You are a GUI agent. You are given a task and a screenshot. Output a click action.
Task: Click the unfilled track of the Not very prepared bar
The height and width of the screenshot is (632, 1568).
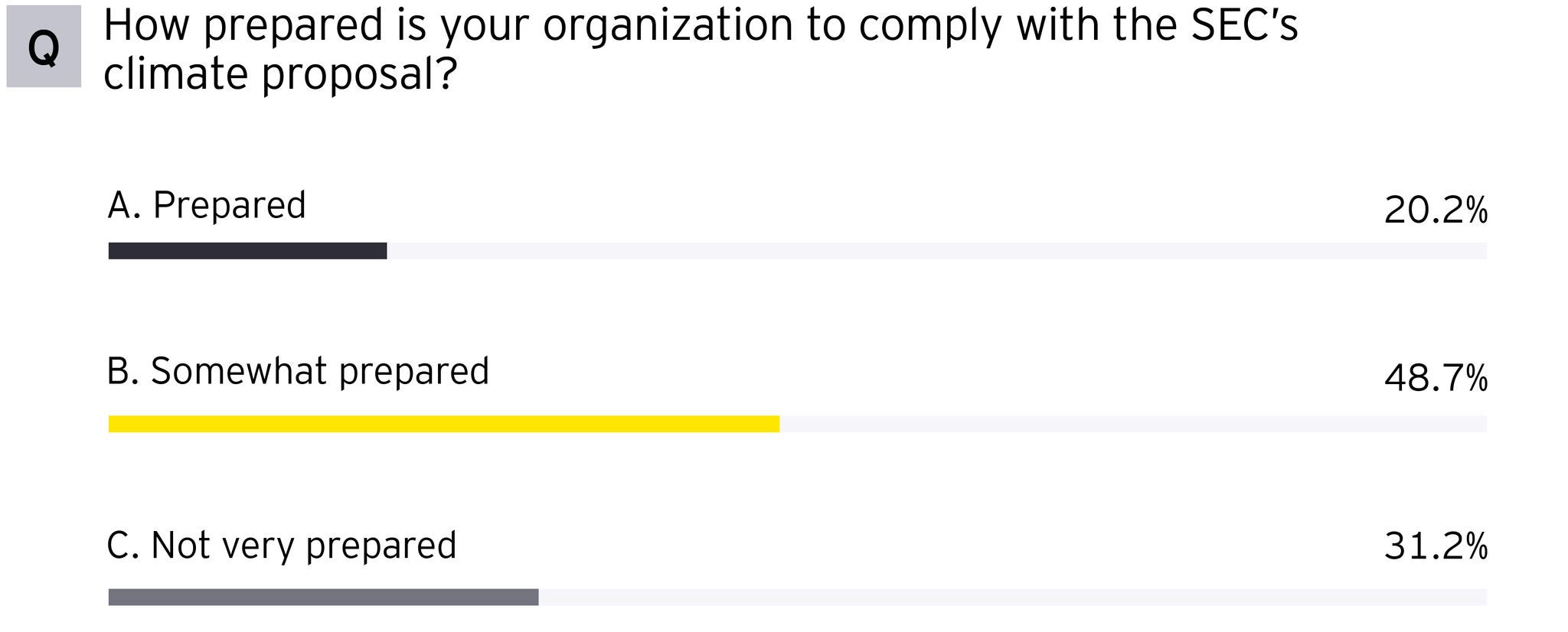click(x=1012, y=598)
